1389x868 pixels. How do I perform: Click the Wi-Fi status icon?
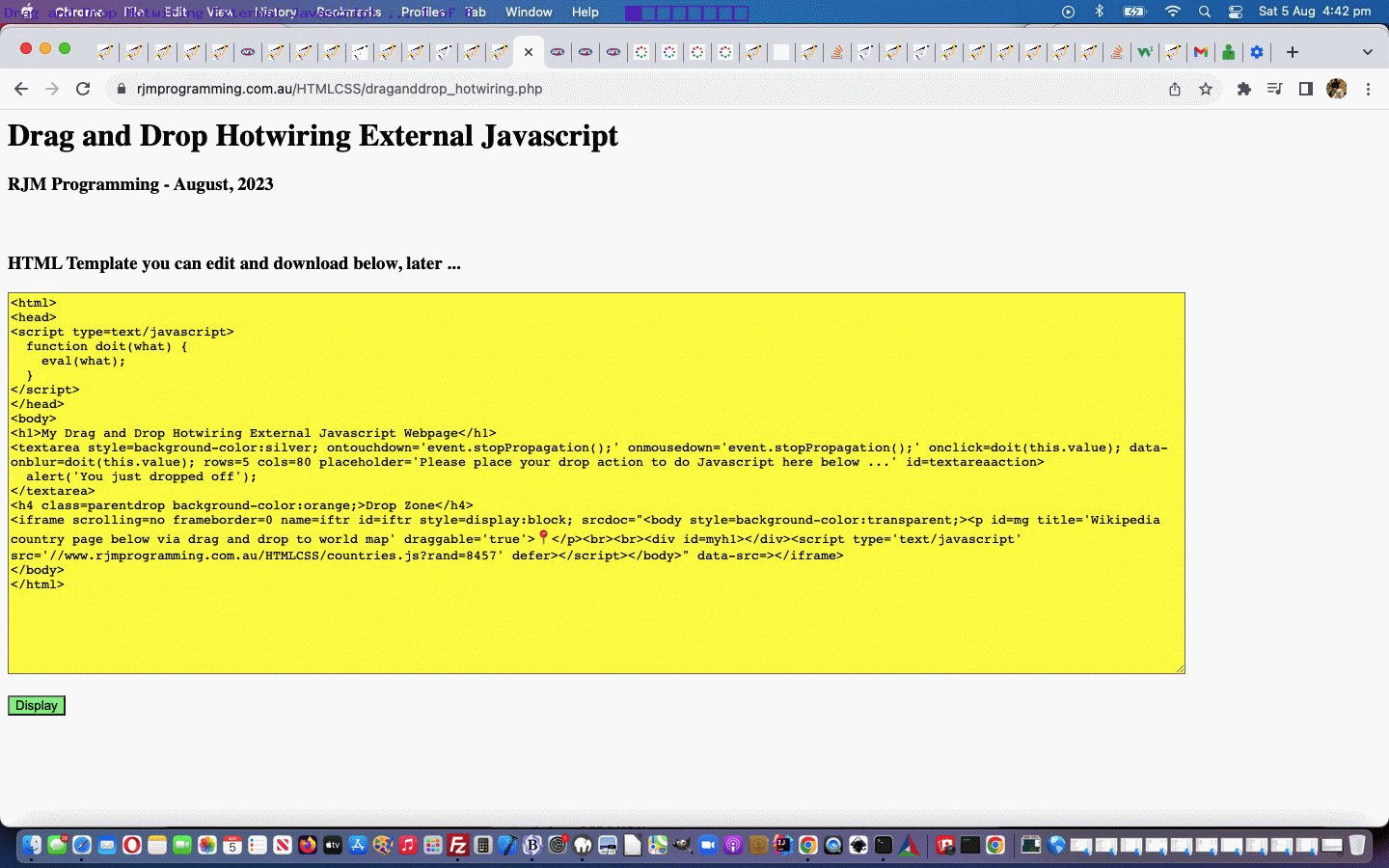[x=1172, y=12]
